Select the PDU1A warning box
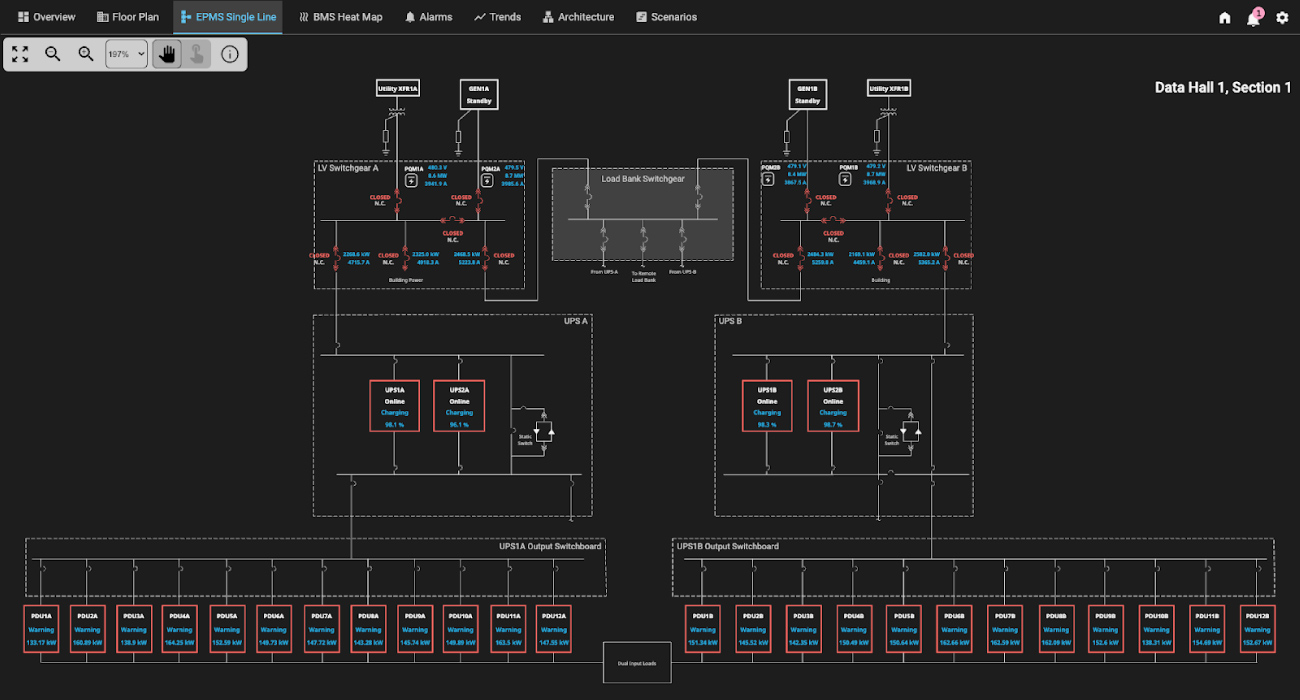The height and width of the screenshot is (700, 1300). [41, 630]
